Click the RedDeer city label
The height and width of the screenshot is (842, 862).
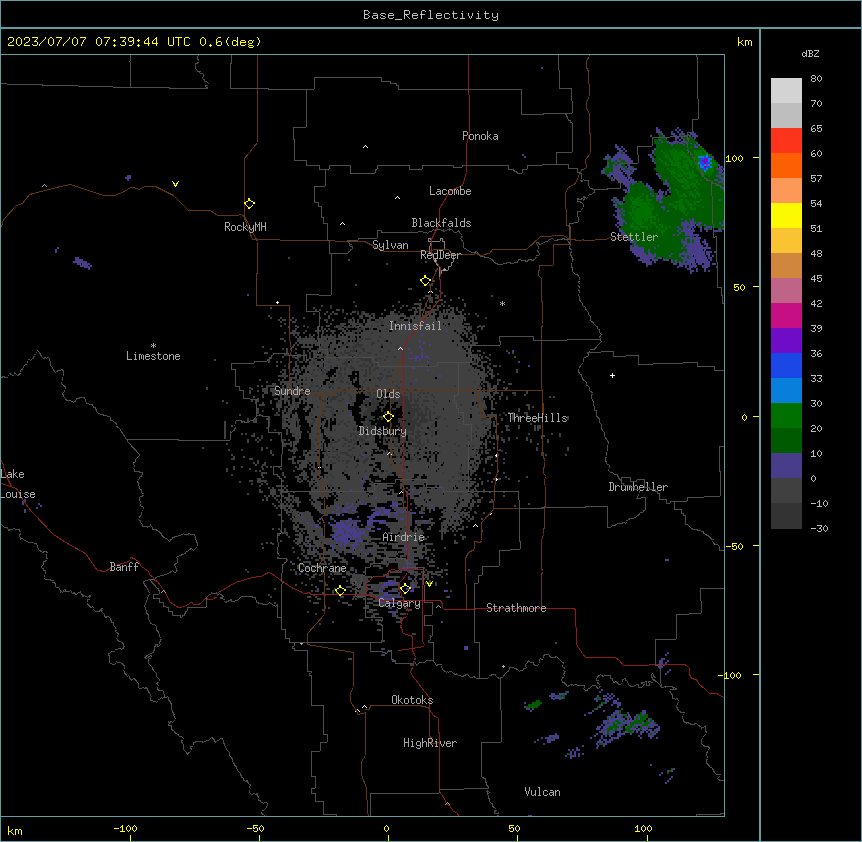tap(440, 255)
